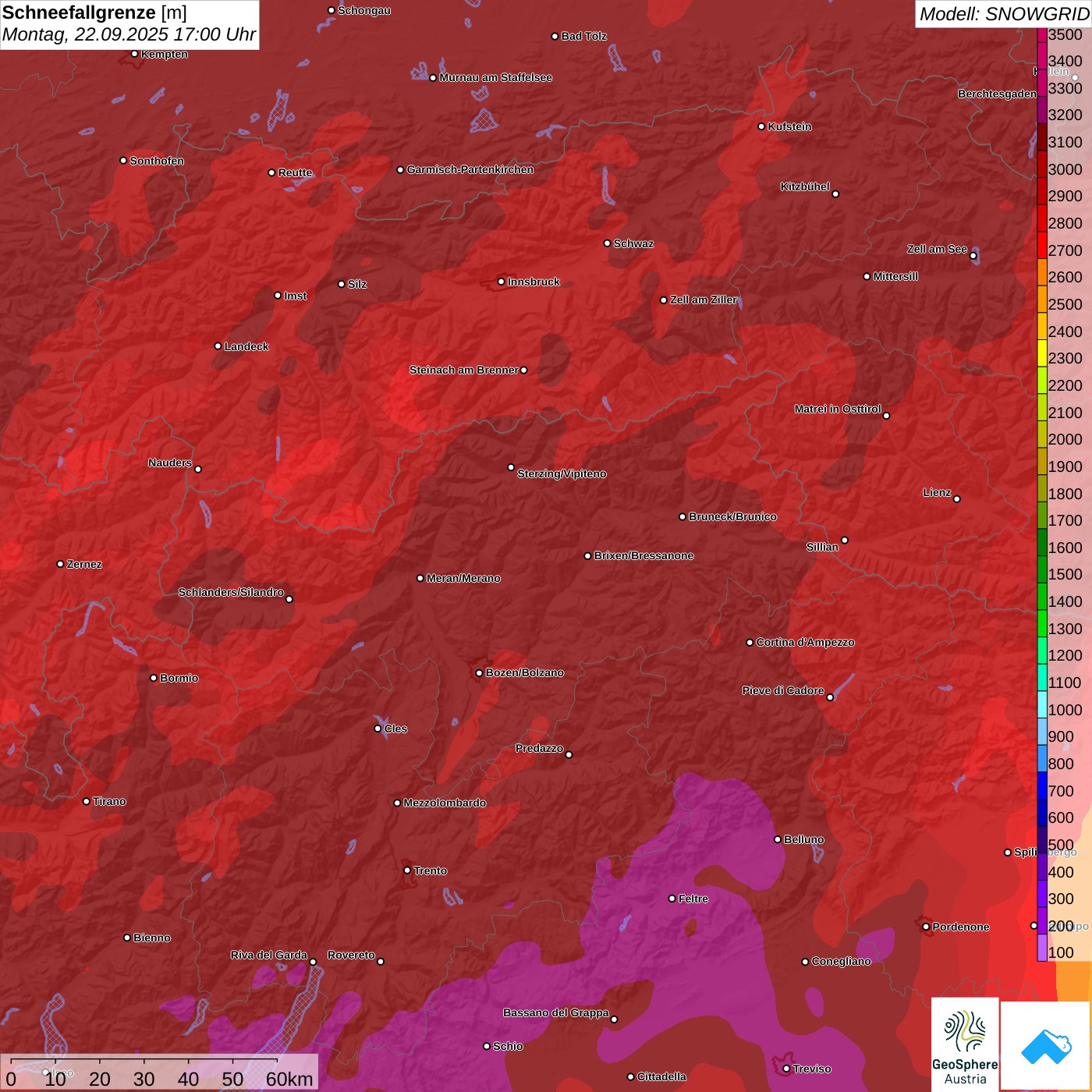Screen dimensions: 1092x1092
Task: Click the 'Garmisch-Partenkirchen' map label
Action: click(470, 170)
